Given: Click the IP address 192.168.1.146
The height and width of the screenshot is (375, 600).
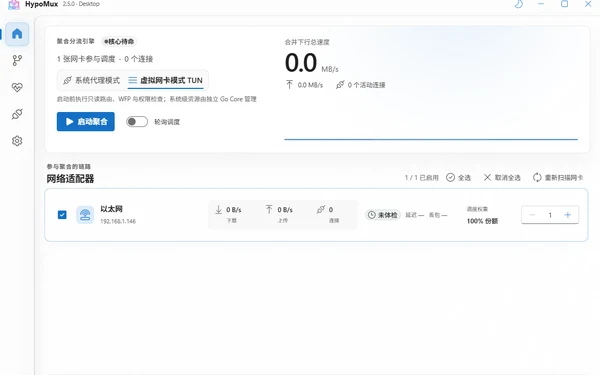Looking at the screenshot, I should click(118, 221).
